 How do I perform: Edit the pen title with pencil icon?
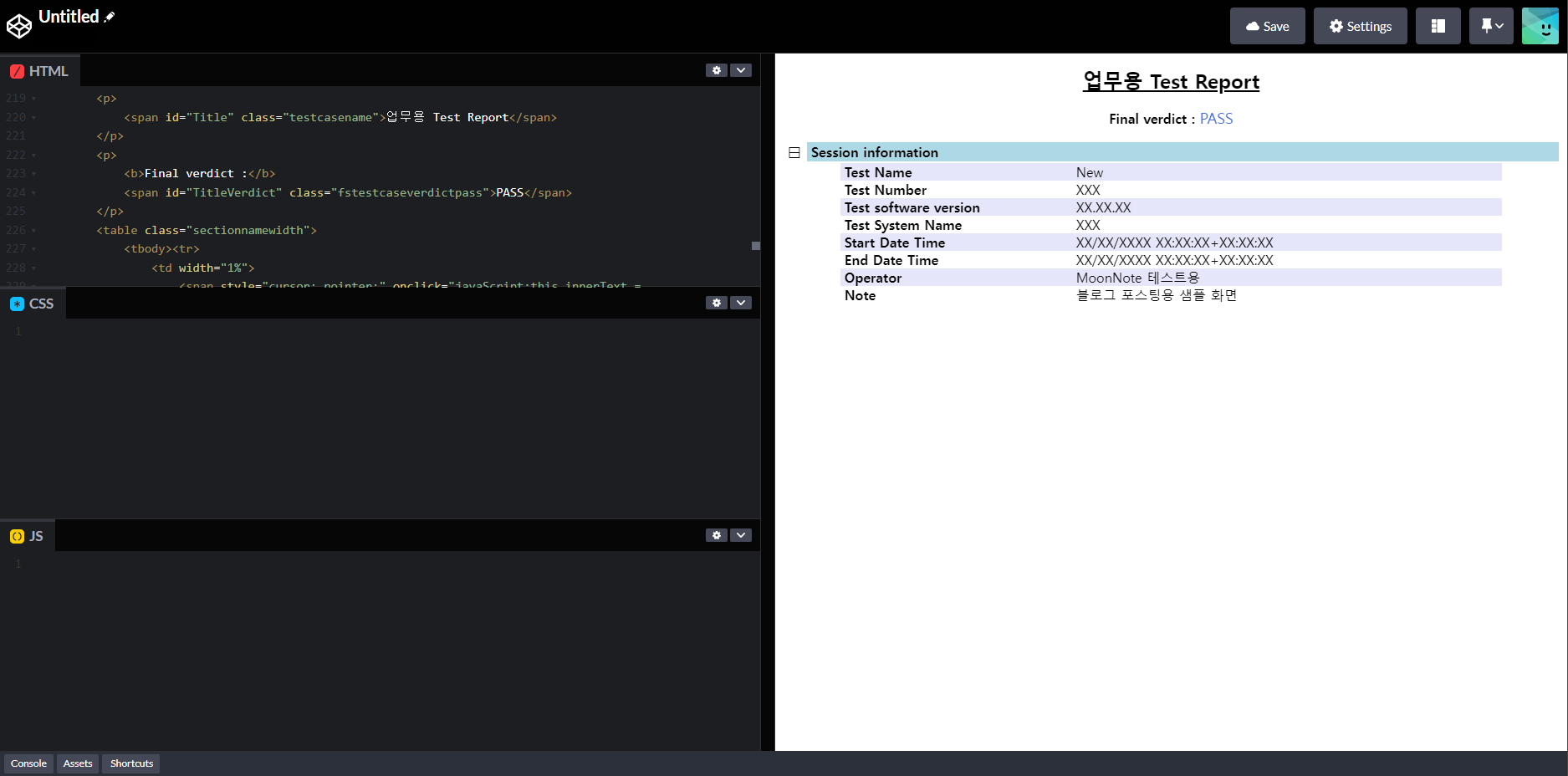[109, 17]
